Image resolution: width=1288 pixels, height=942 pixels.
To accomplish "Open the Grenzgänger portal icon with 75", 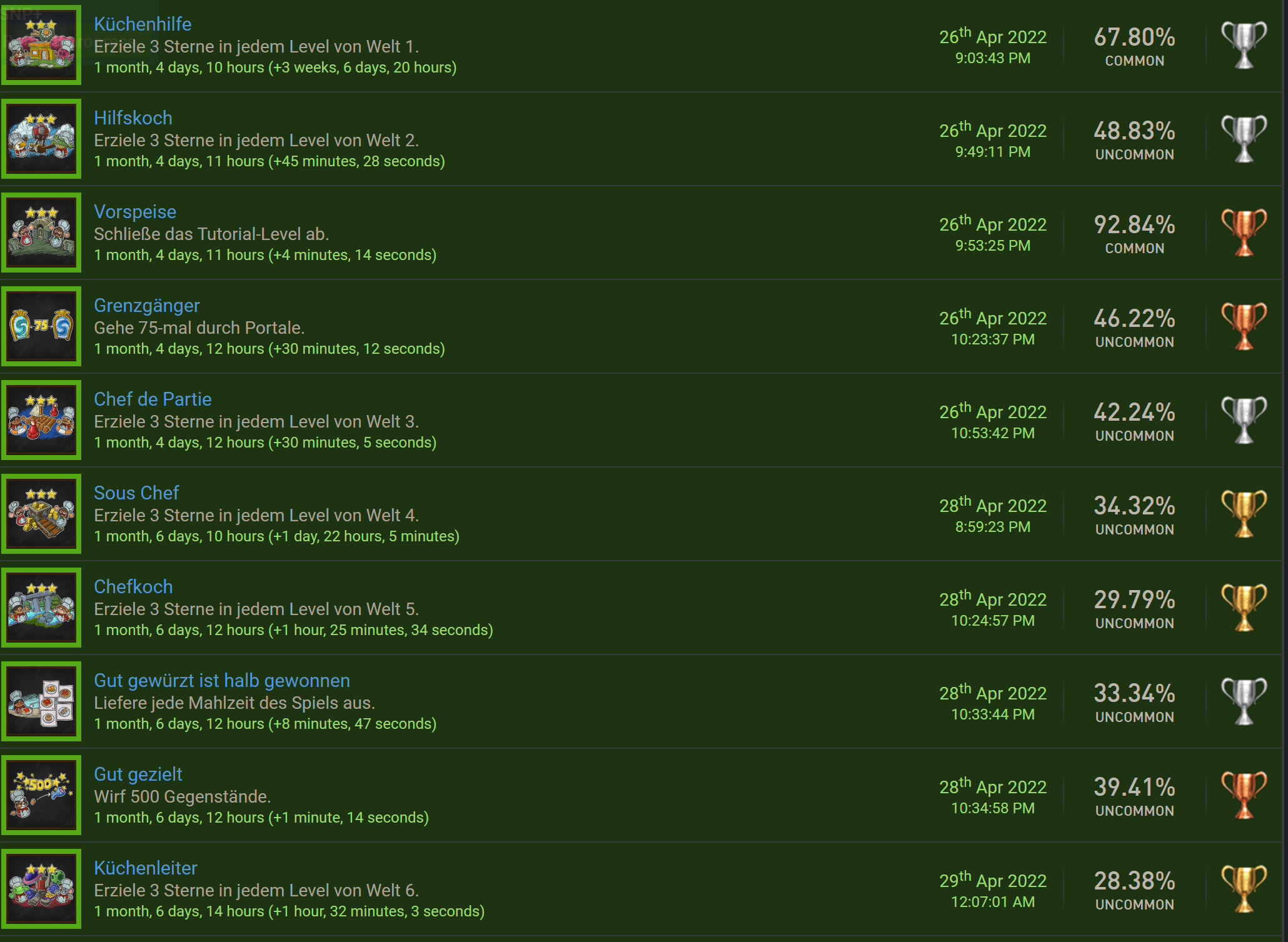I will pos(41,326).
